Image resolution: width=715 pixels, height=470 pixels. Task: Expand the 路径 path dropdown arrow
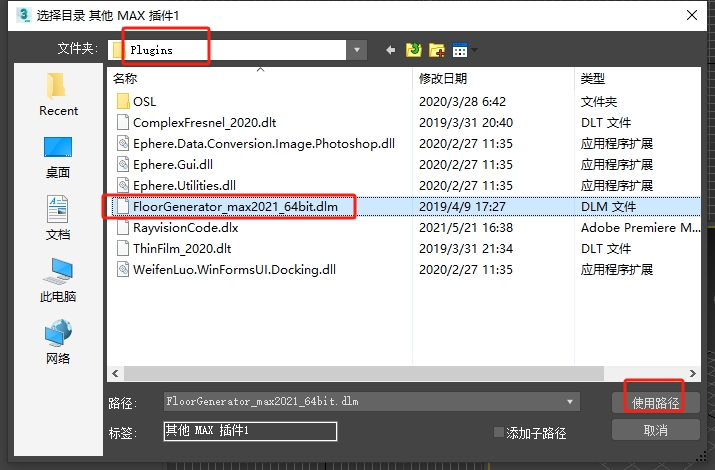click(570, 402)
